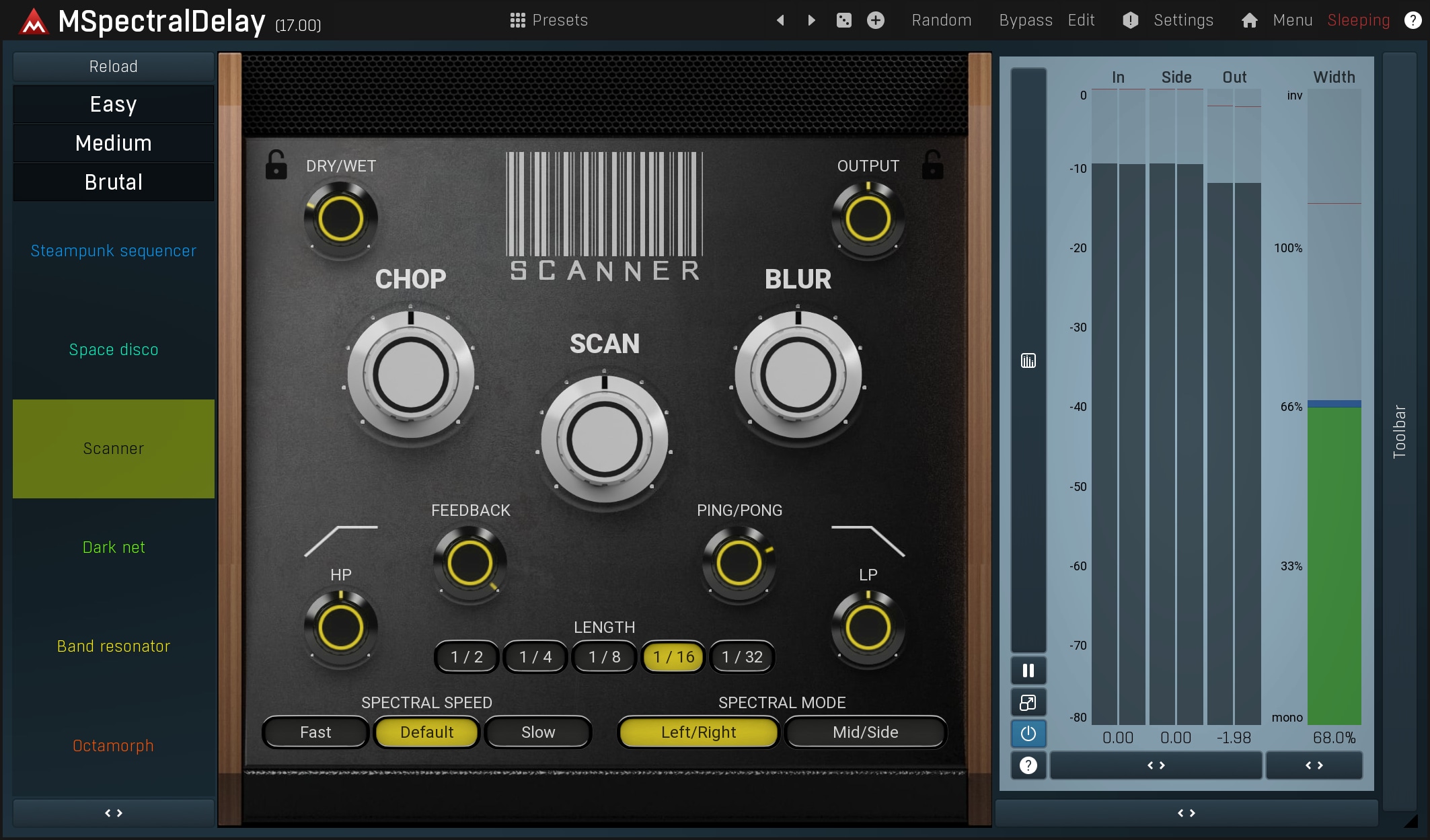Click expand arrows under In/Side/Out meters
Screen dimensions: 1430x840
1156,765
